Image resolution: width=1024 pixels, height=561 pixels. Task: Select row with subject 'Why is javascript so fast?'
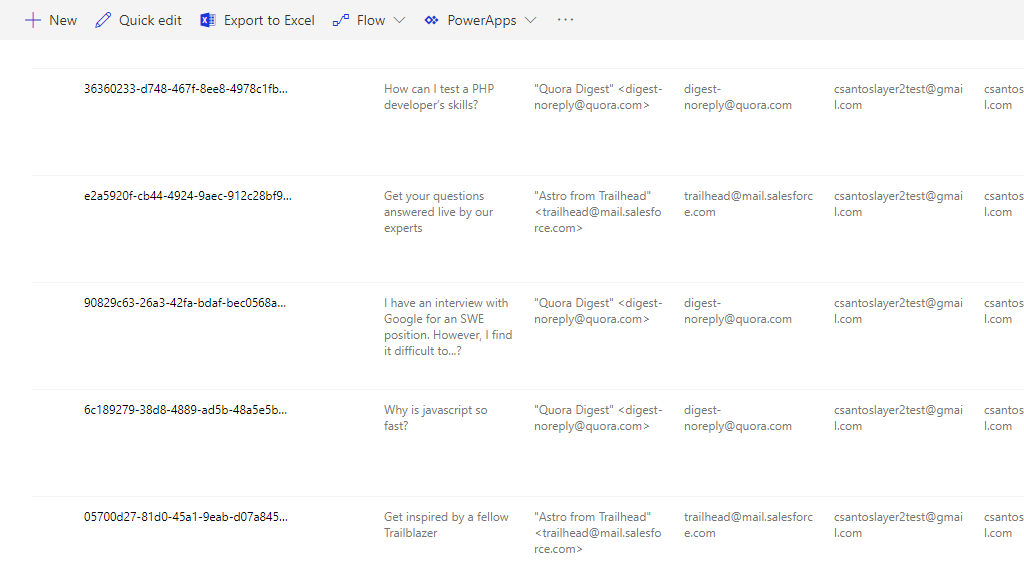coord(436,418)
